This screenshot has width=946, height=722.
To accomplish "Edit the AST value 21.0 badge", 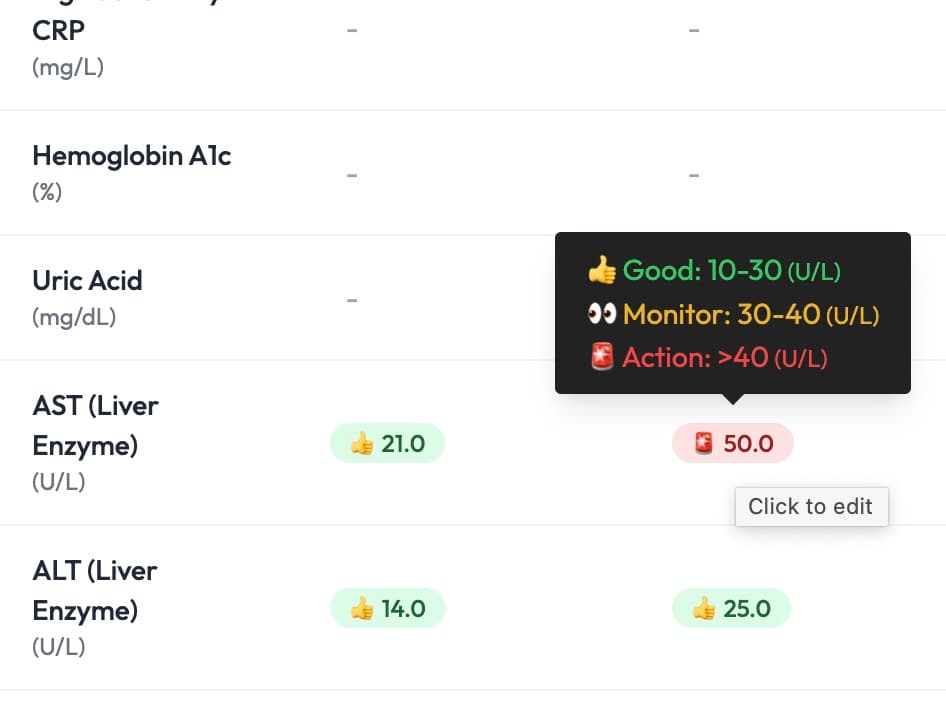I will (387, 443).
